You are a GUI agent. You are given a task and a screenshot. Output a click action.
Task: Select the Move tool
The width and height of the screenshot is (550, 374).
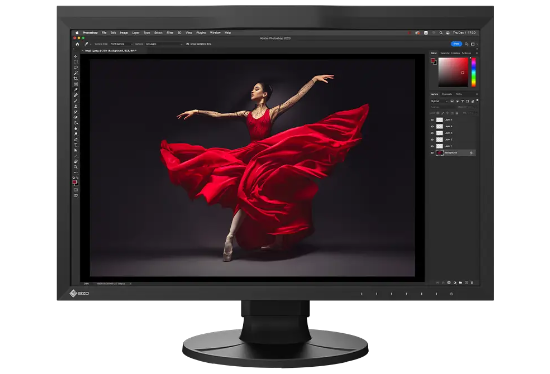(75, 56)
